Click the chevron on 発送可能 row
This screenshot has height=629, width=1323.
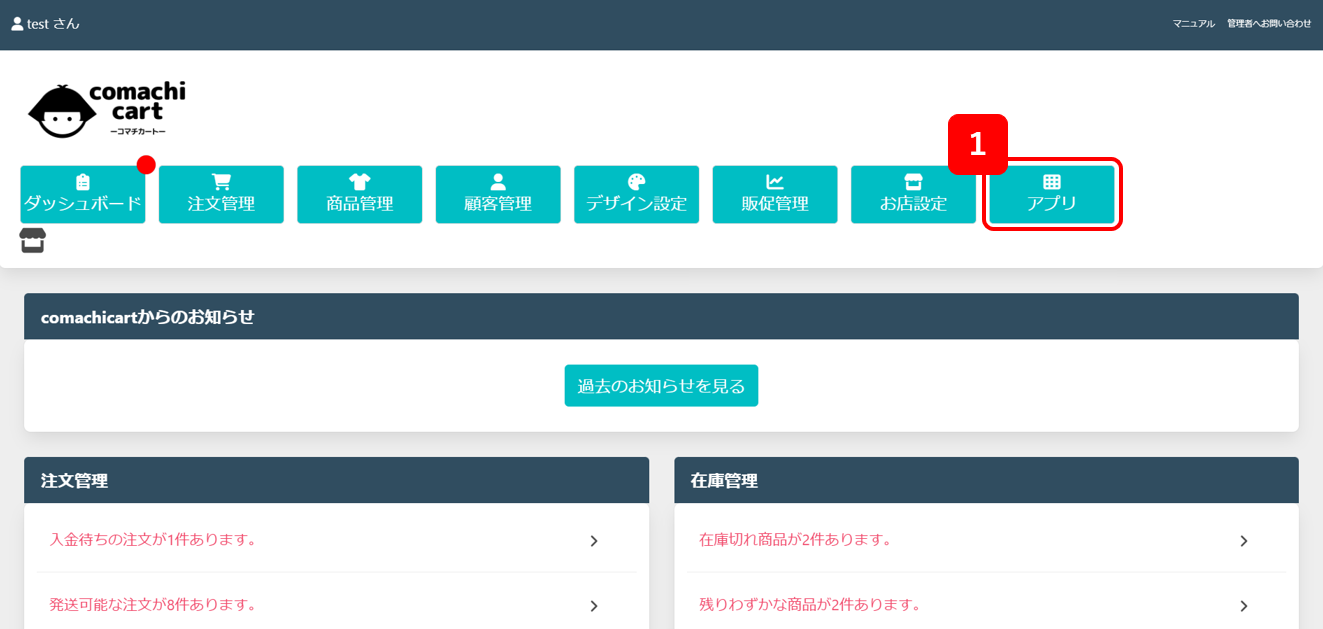pos(594,606)
